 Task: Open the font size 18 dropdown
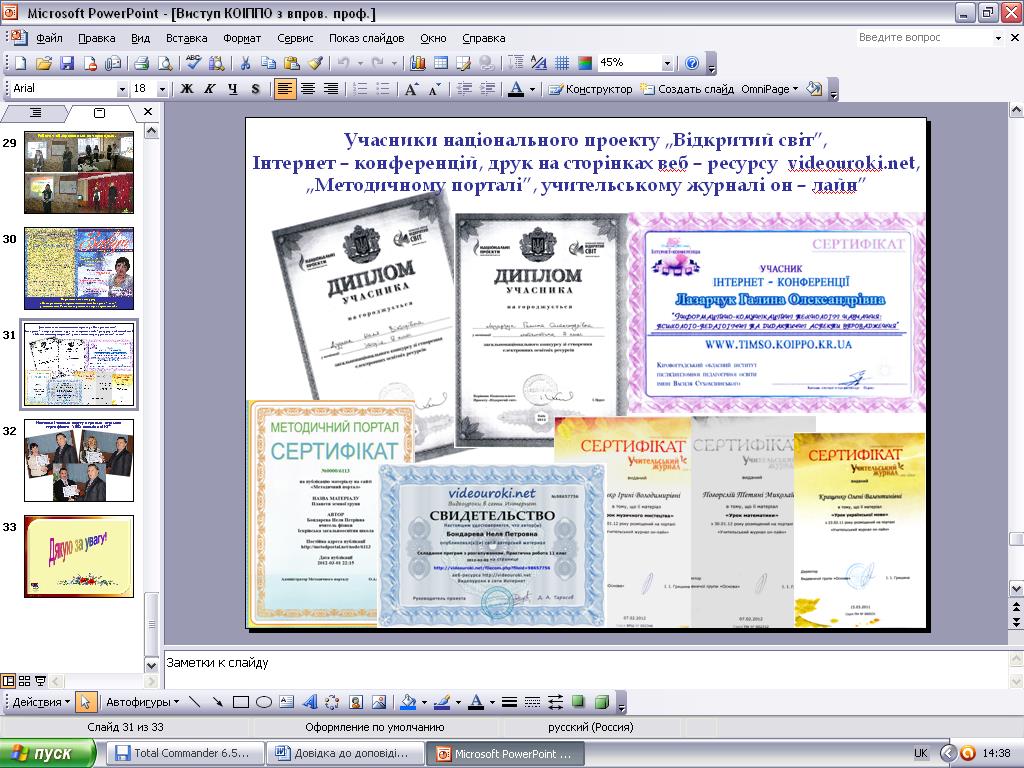[x=163, y=89]
